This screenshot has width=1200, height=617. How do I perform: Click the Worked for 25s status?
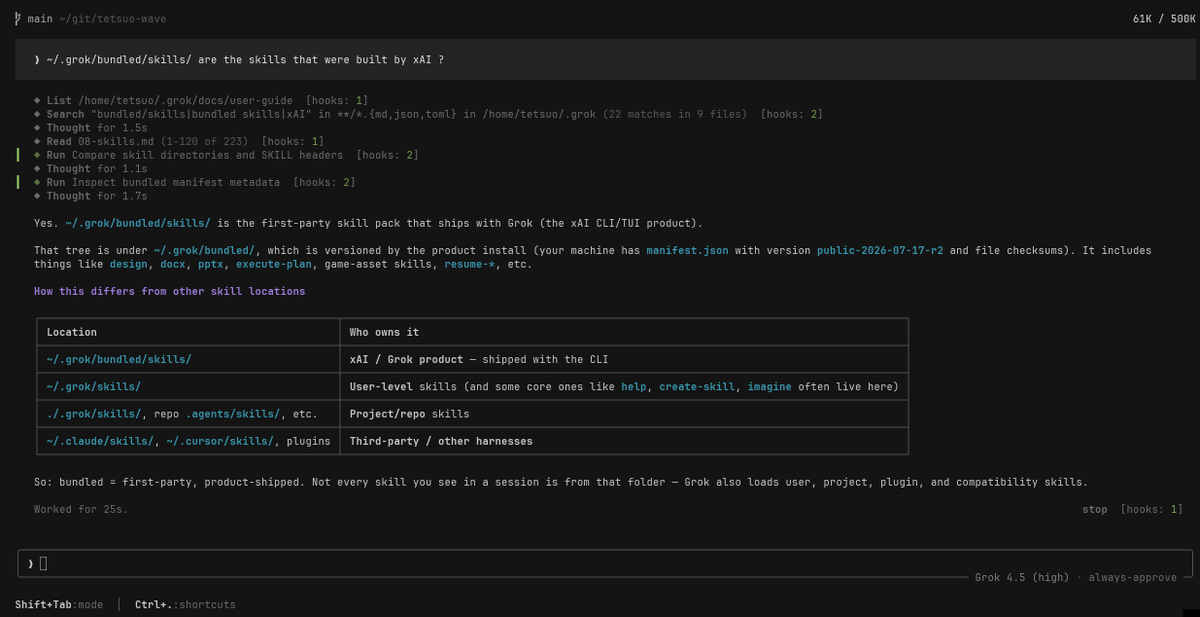[81, 509]
